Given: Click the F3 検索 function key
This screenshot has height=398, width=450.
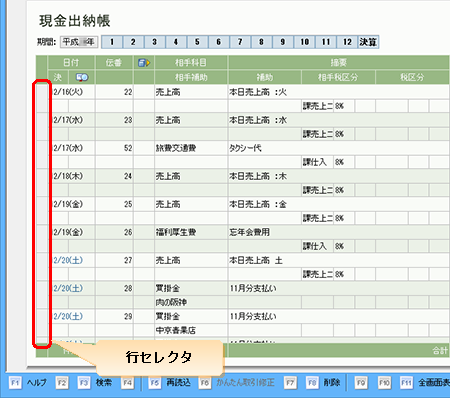Looking at the screenshot, I should click(95, 383).
